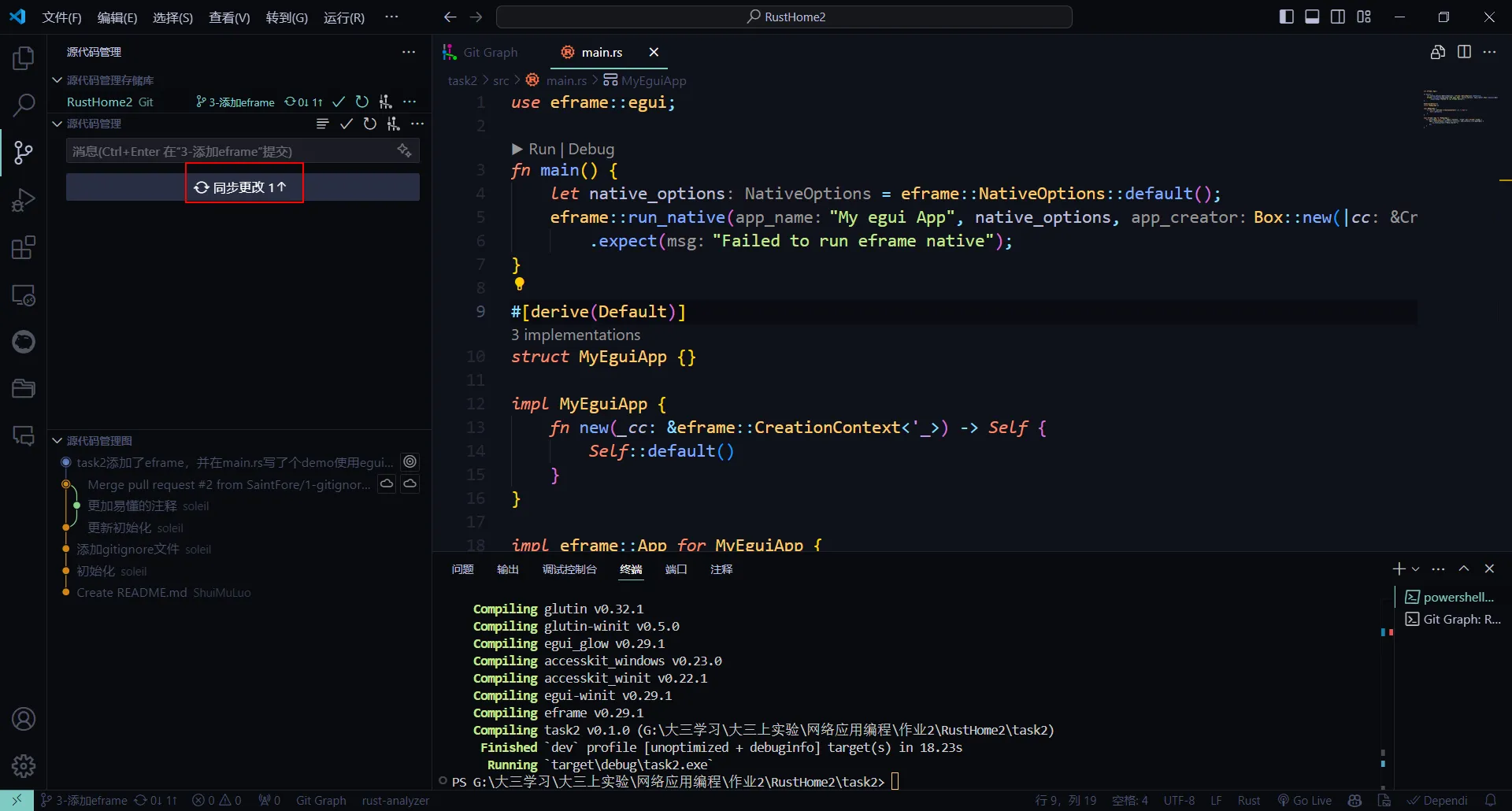Open the Search view

pos(23,105)
